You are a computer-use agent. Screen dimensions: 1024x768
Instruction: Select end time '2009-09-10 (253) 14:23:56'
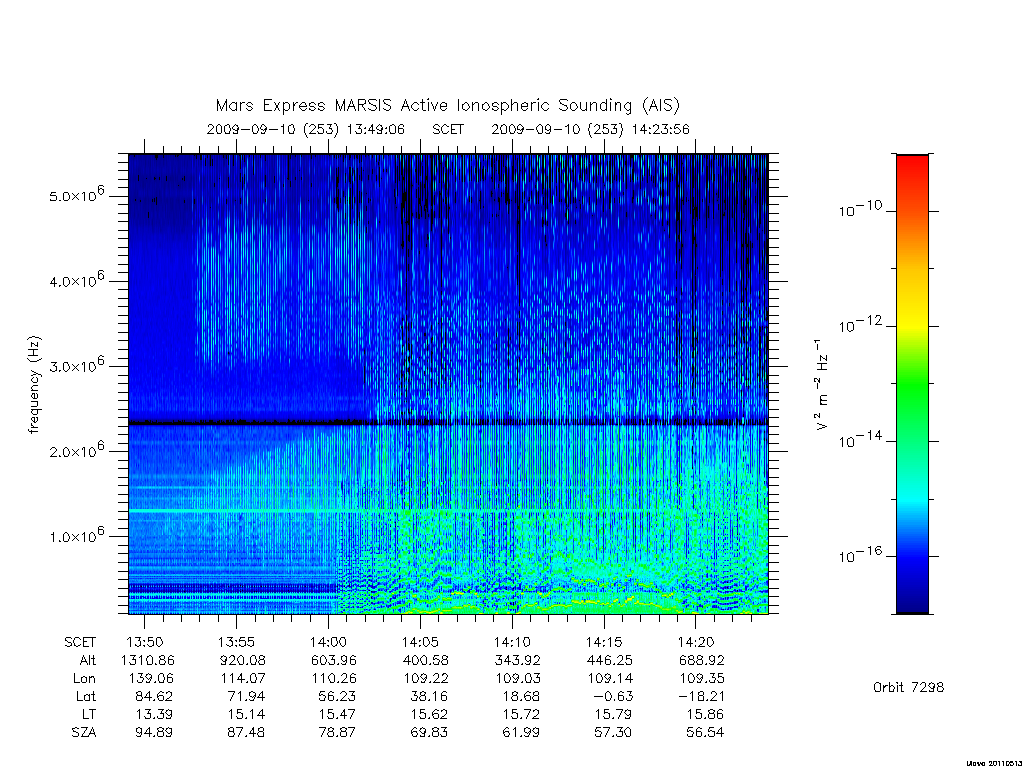pyautogui.click(x=590, y=129)
